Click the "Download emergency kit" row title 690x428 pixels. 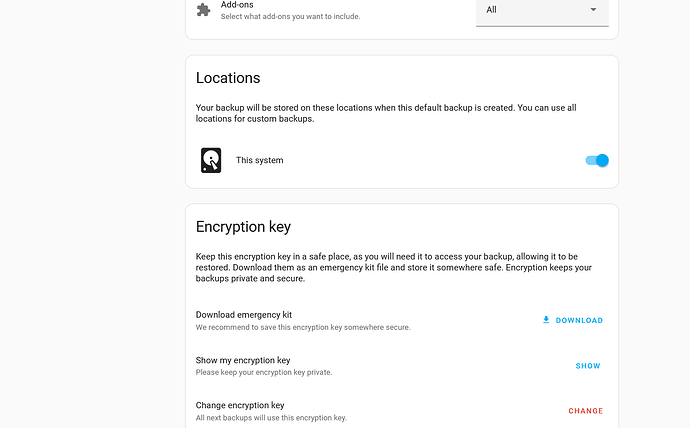click(x=244, y=315)
